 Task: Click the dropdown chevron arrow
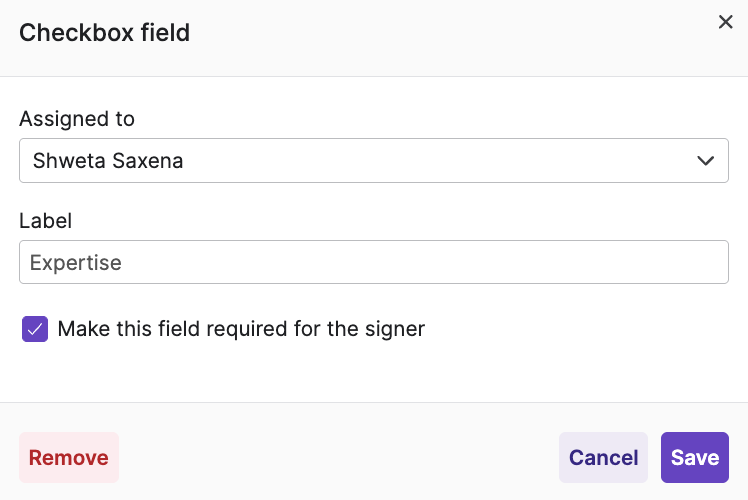pos(706,160)
